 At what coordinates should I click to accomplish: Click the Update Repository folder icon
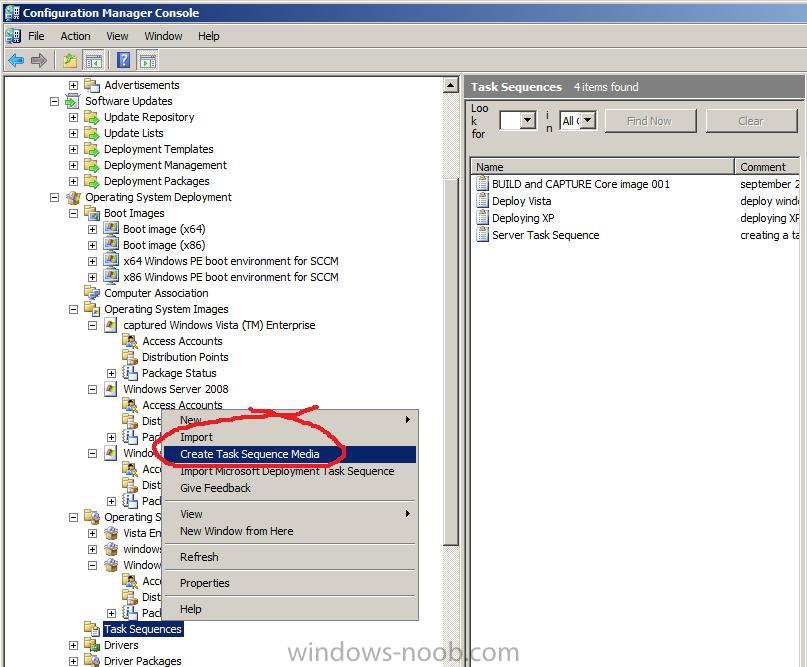coord(92,117)
